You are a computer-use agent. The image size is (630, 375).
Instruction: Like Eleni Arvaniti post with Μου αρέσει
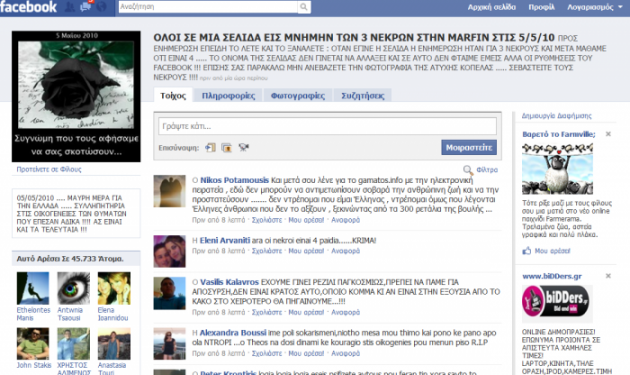[x=306, y=251]
